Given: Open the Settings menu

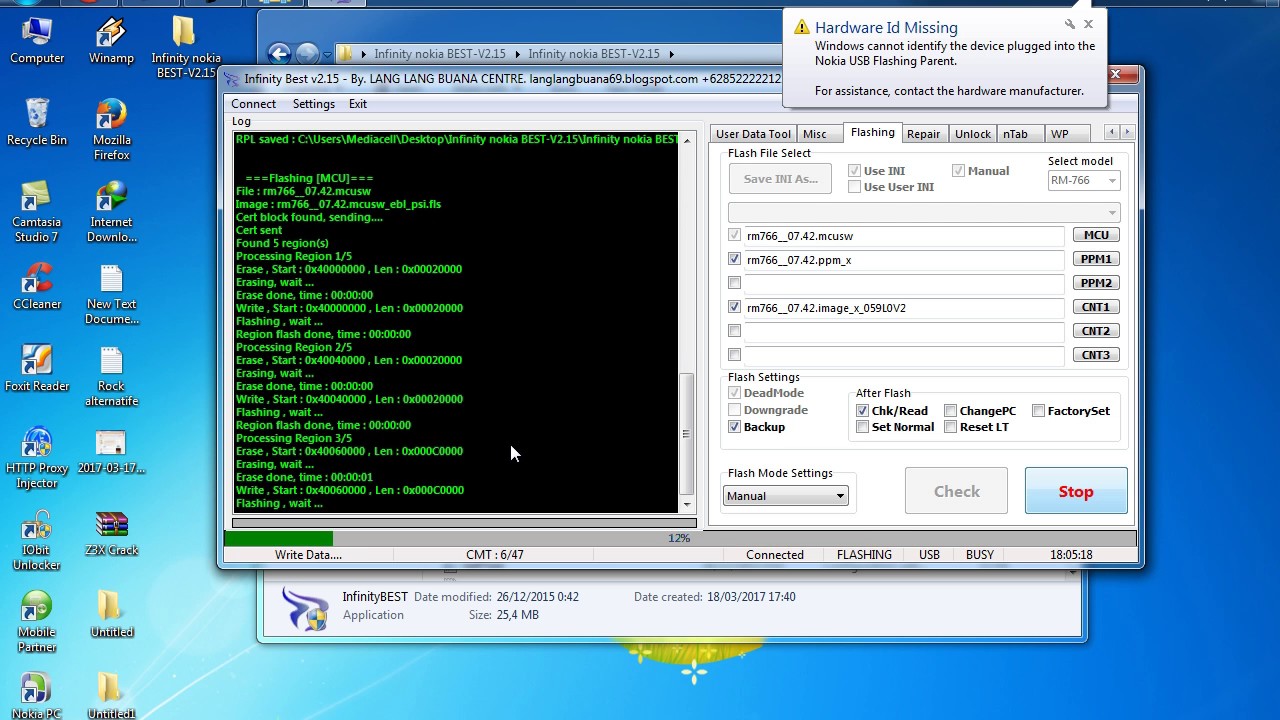Looking at the screenshot, I should (x=313, y=104).
